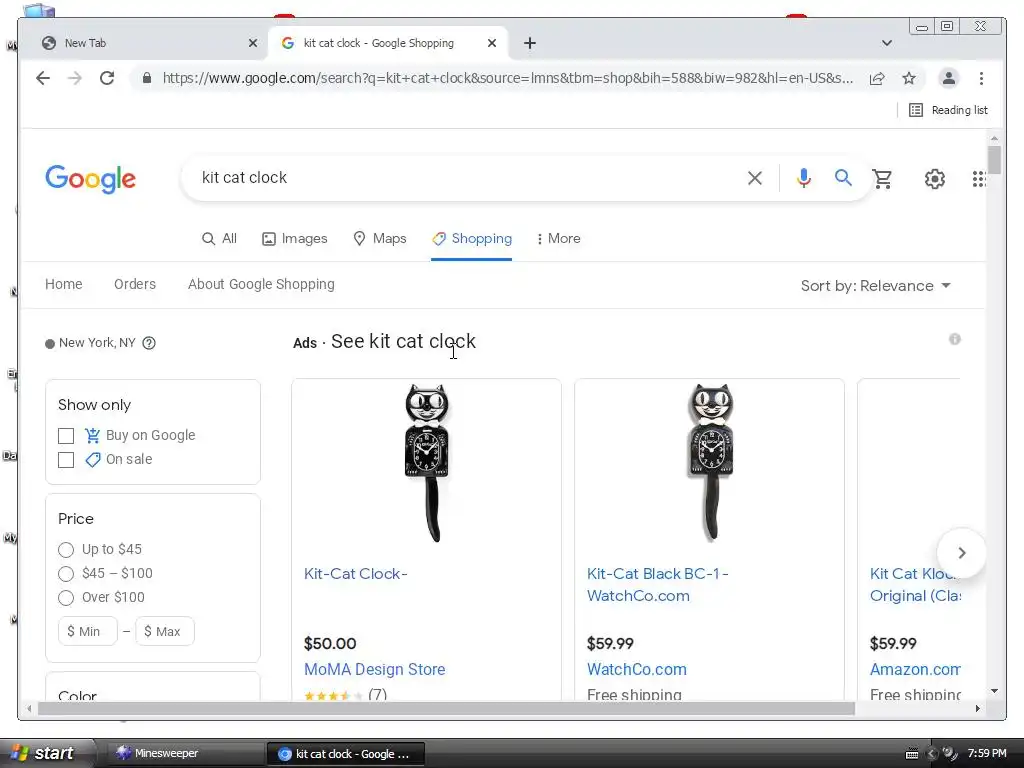Click the help icon beside New York, NY
The width and height of the screenshot is (1024, 768).
click(149, 343)
